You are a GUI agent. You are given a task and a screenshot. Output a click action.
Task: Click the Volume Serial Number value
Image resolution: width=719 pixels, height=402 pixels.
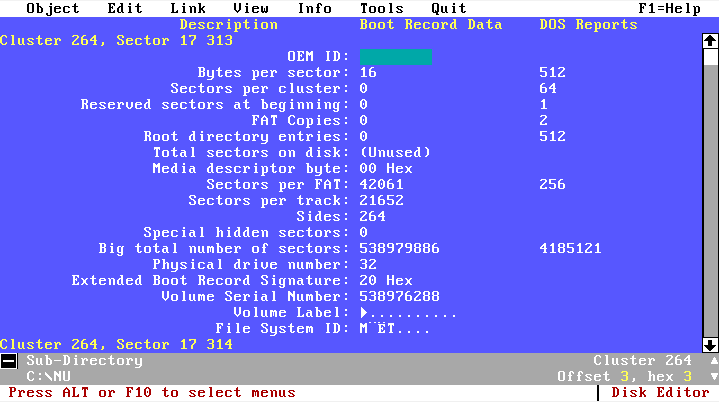coord(399,297)
